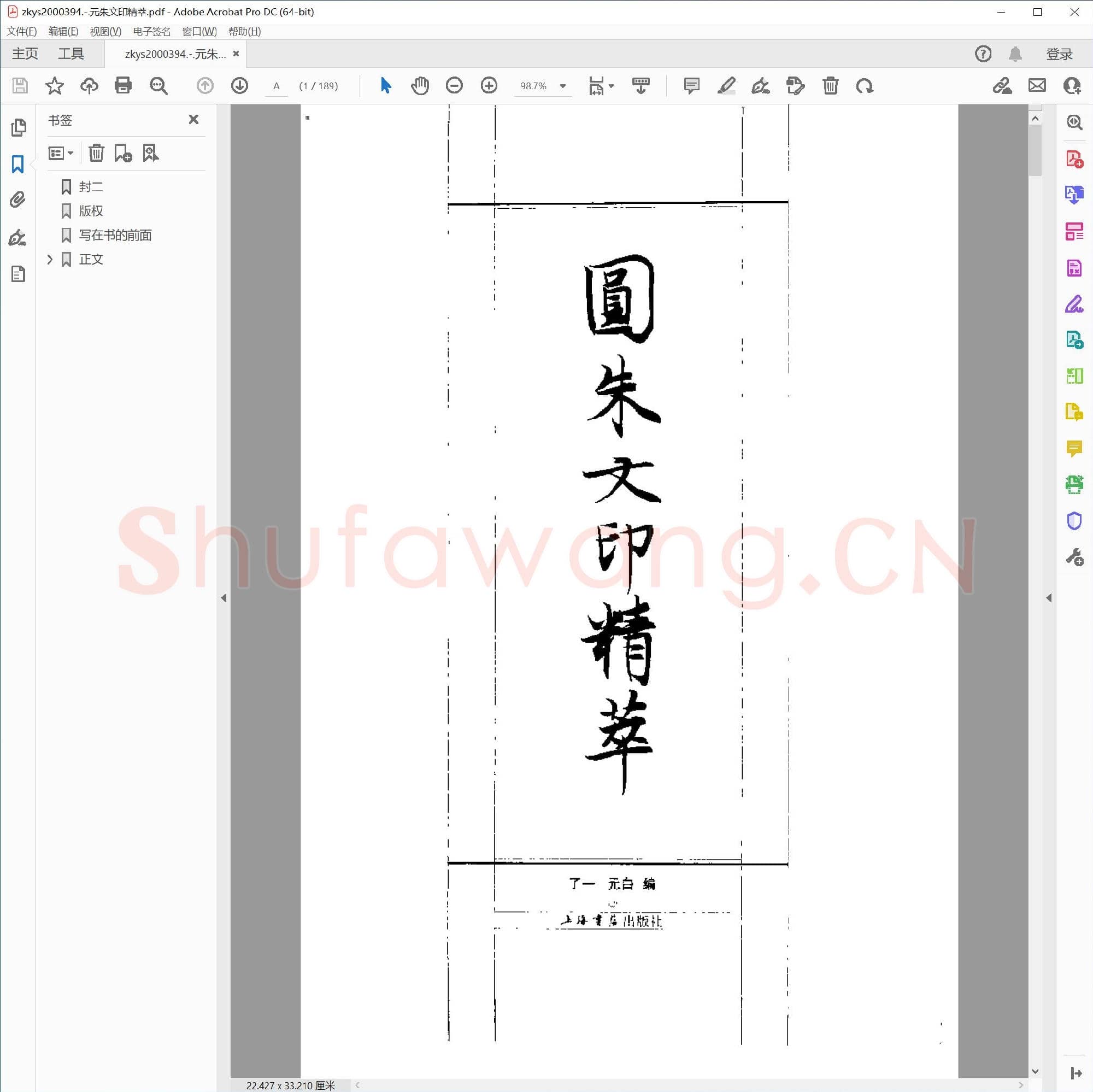Screen dimensions: 1093x1092
Task: Open the bookmark options dropdown
Action: tap(61, 152)
